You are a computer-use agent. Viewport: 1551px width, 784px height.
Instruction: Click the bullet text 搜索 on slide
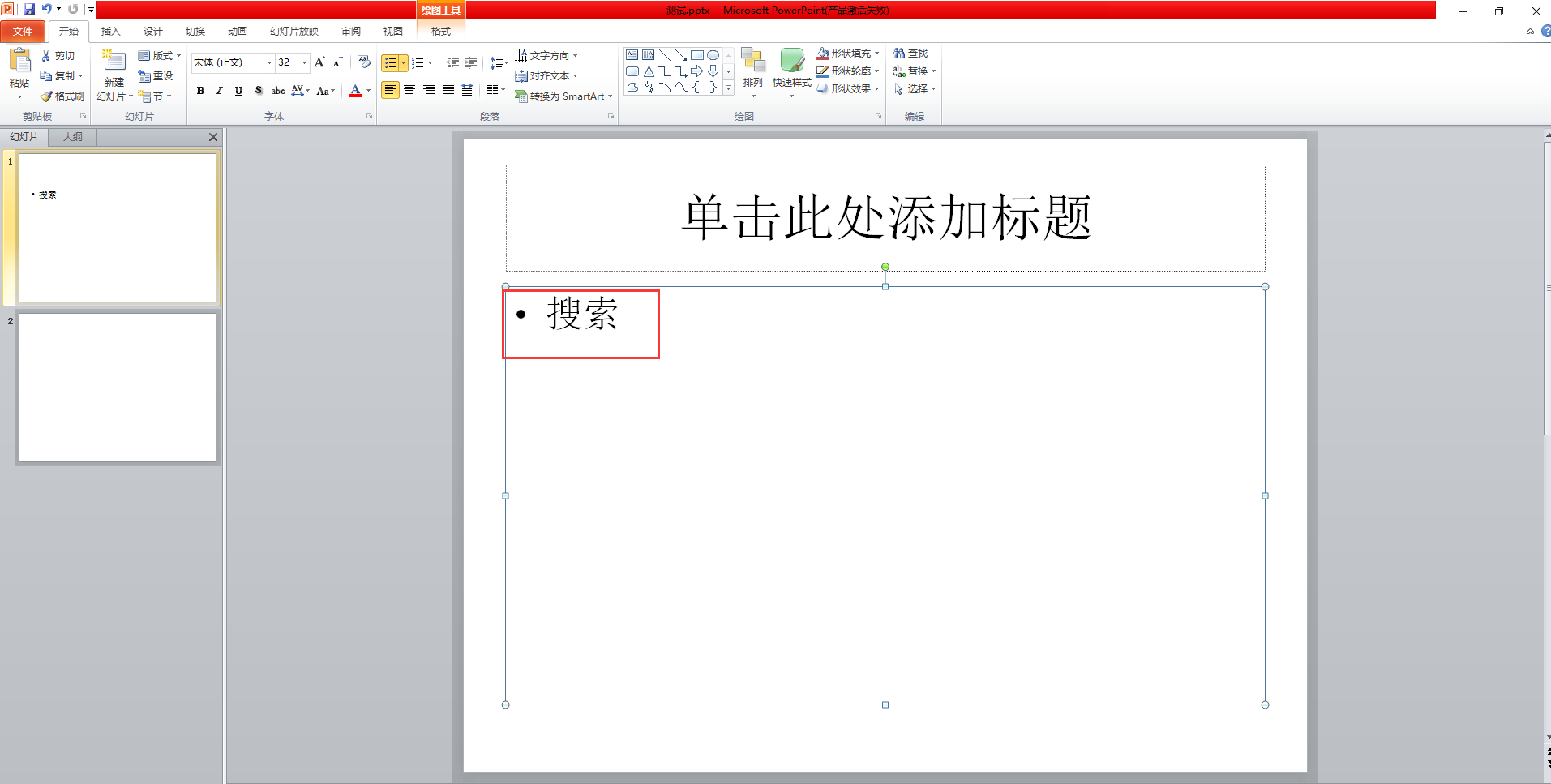pos(582,314)
